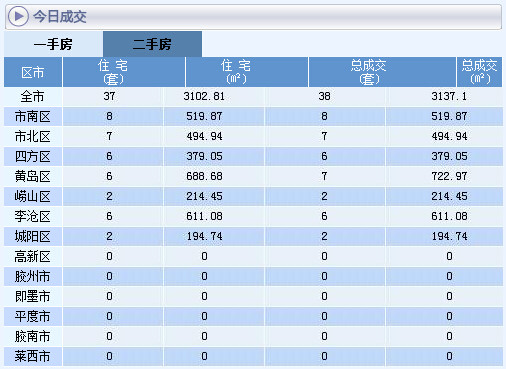This screenshot has height=369, width=506.
Task: Click 住宅 area 611.08 in 李沧区 row
Action: point(204,216)
